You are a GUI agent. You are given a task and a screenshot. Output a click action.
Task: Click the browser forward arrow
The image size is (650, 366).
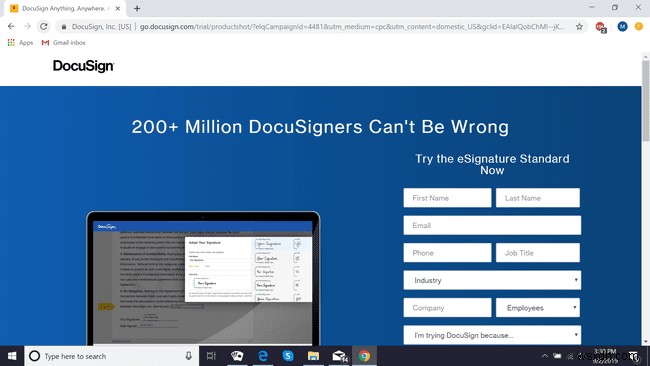point(27,27)
